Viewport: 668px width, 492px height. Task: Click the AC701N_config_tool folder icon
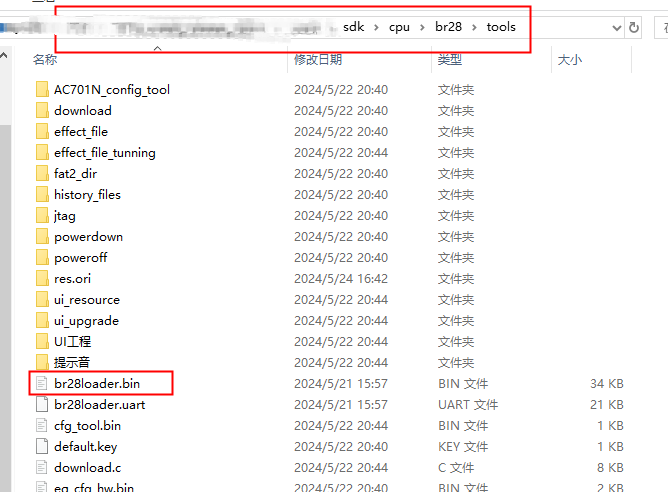click(42, 90)
